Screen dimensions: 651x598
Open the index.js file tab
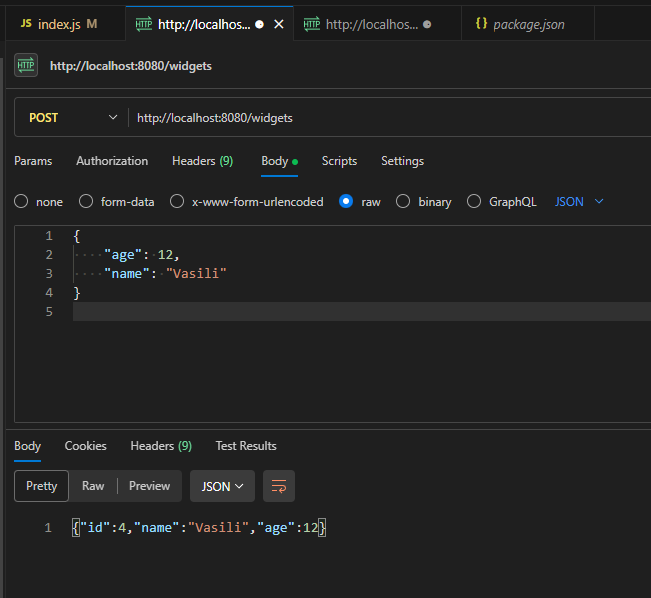coord(58,23)
